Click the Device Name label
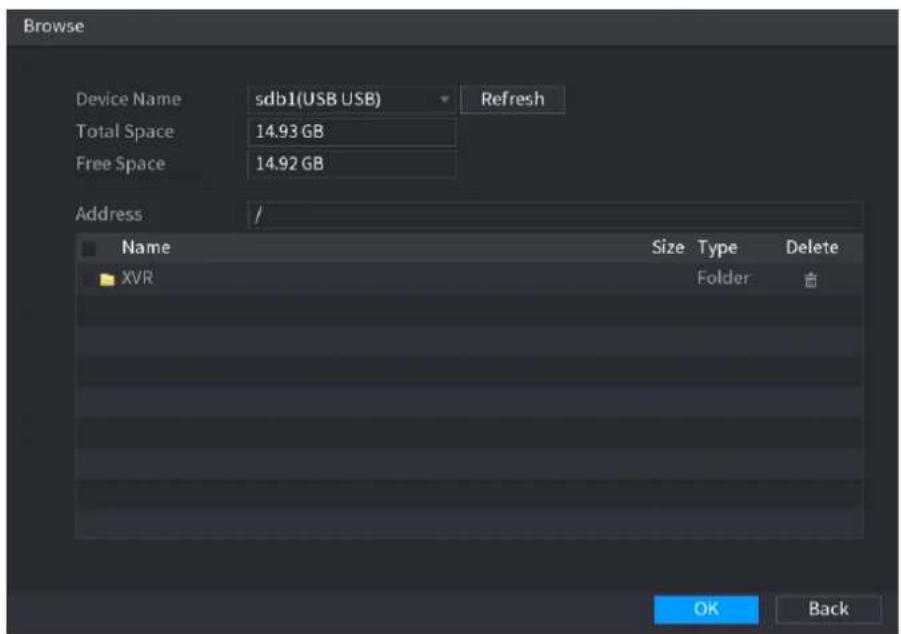This screenshot has width=901, height=634. pyautogui.click(x=128, y=99)
